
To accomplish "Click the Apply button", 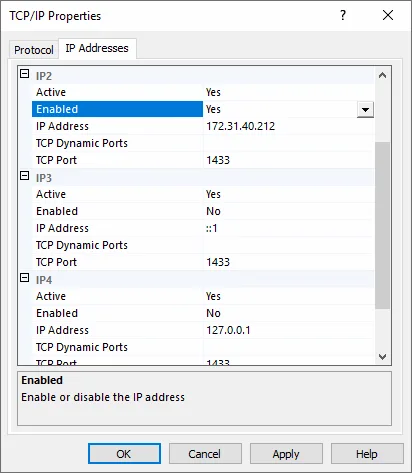I will point(286,454).
